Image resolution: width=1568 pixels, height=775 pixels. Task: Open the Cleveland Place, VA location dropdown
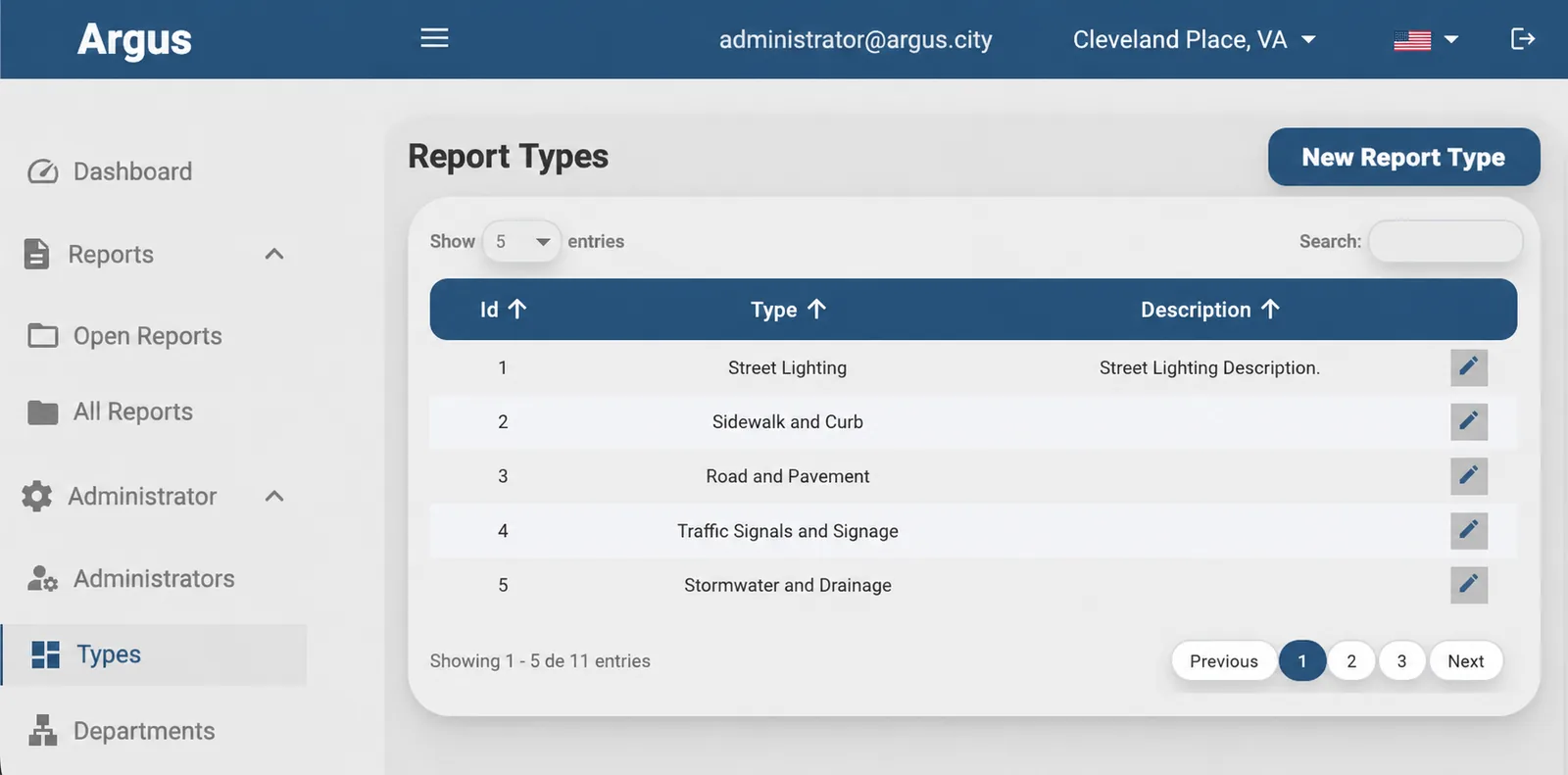(x=1194, y=40)
